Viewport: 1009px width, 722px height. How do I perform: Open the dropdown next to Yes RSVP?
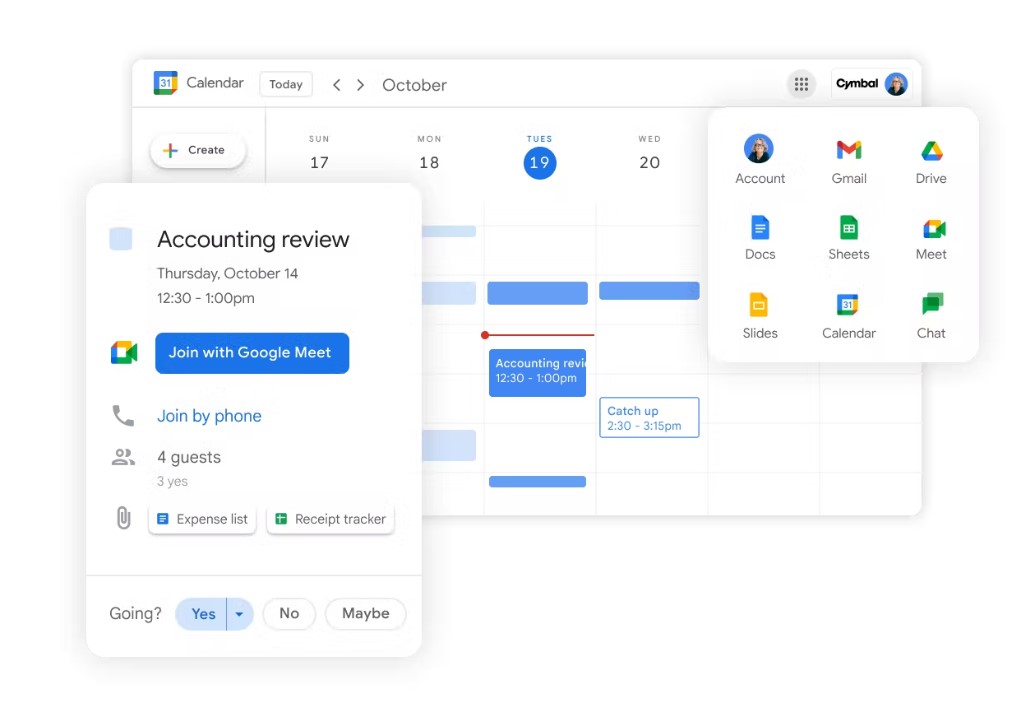(x=237, y=613)
